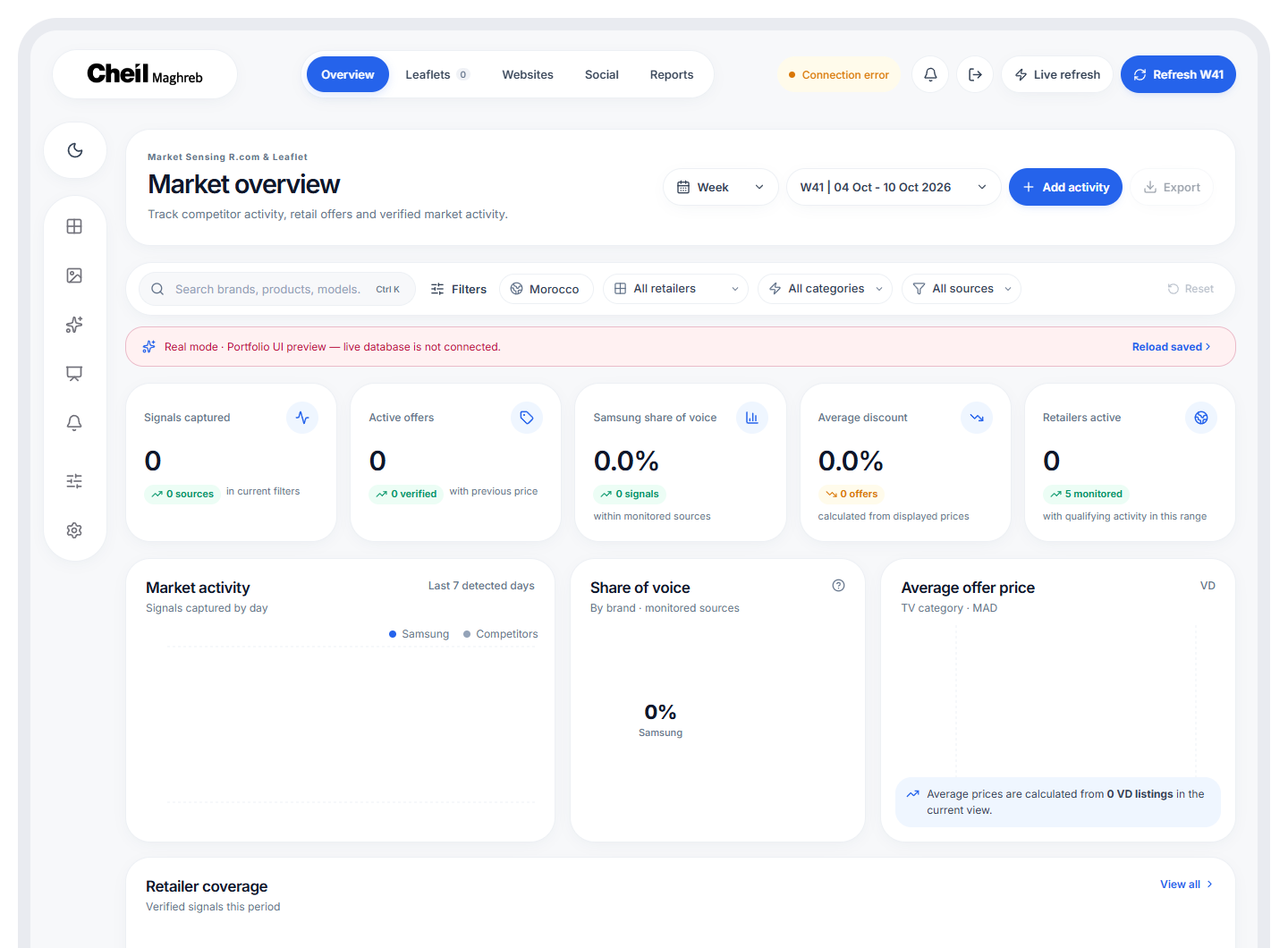Expand the All retailers dropdown
Viewport: 1288px width, 948px height.
click(x=675, y=289)
